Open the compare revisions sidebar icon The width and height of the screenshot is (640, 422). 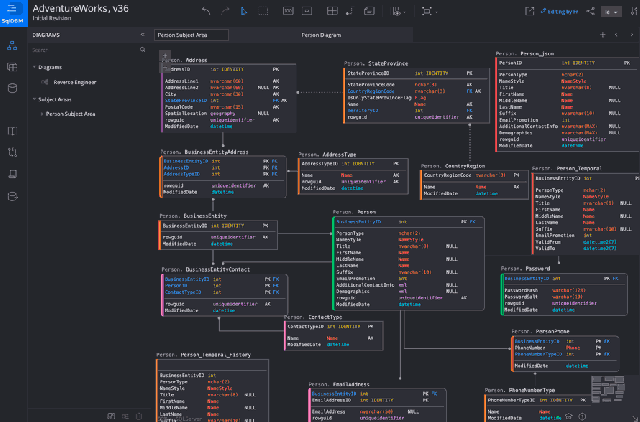coord(12,152)
